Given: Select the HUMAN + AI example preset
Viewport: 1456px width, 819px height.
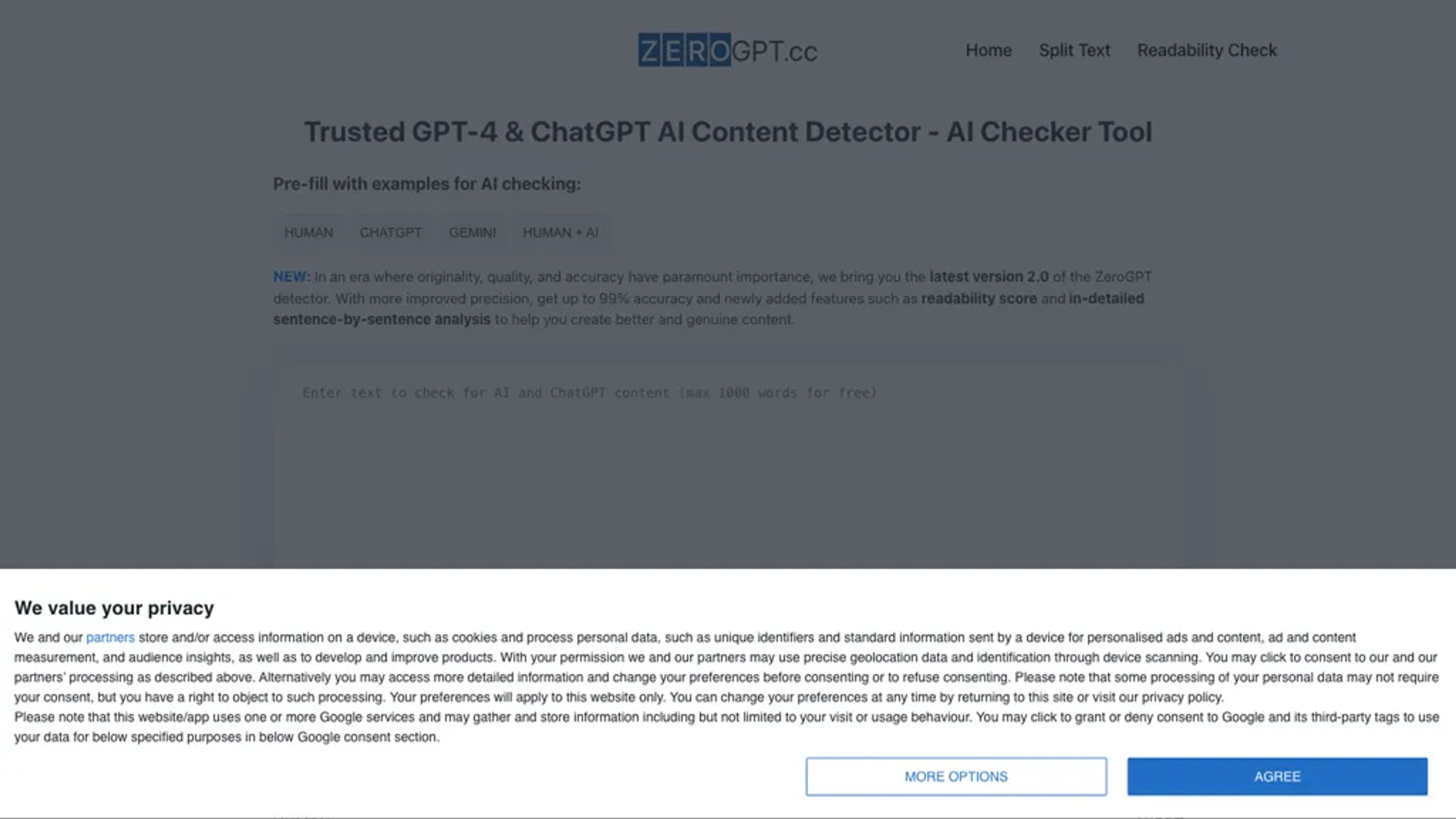Looking at the screenshot, I should click(560, 232).
